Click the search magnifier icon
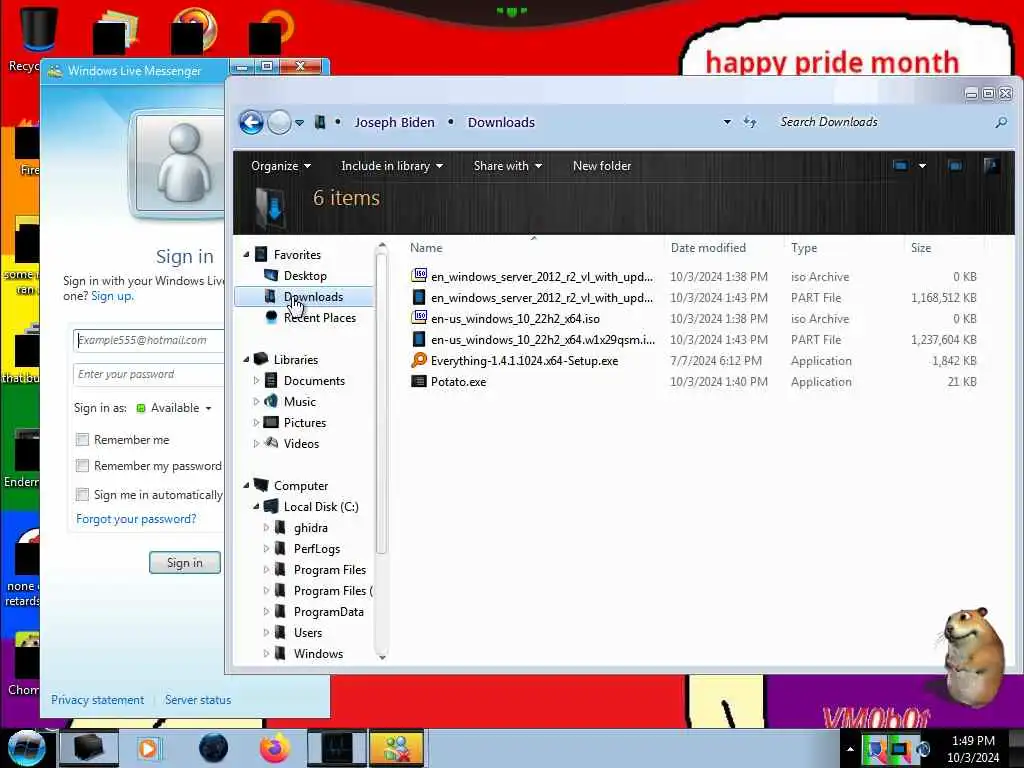Screen dimensions: 1024x768 click(1000, 122)
